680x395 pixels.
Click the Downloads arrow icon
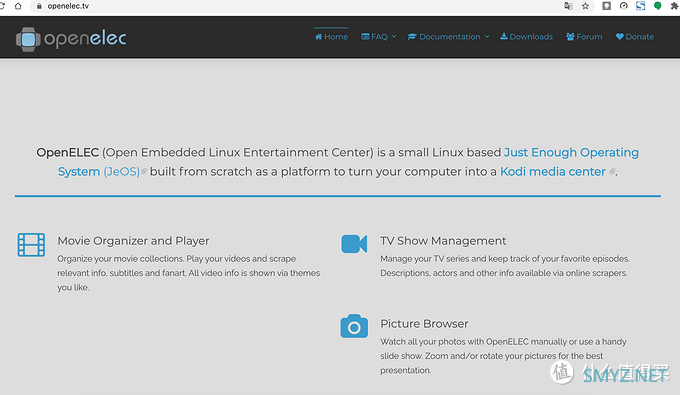pyautogui.click(x=504, y=36)
